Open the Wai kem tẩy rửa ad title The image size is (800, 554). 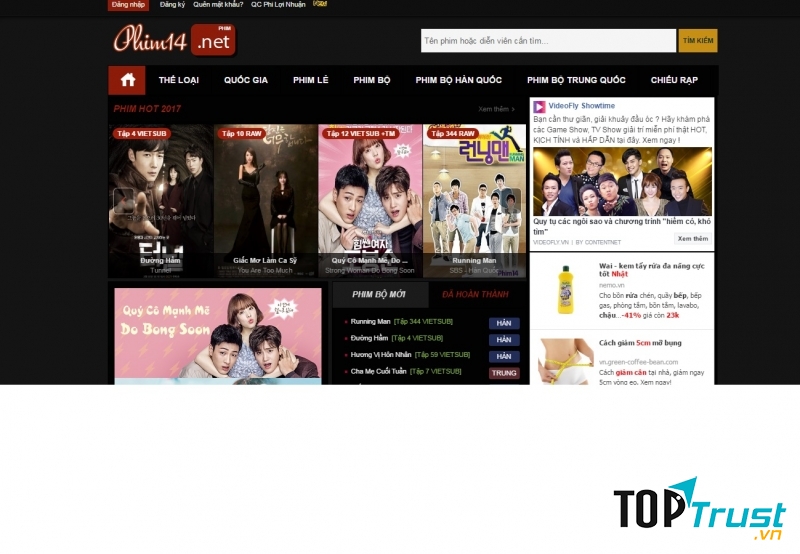(652, 270)
